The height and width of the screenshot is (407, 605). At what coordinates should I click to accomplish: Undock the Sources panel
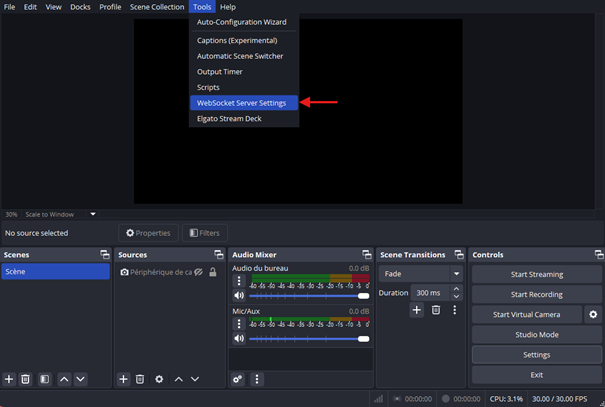[x=219, y=255]
